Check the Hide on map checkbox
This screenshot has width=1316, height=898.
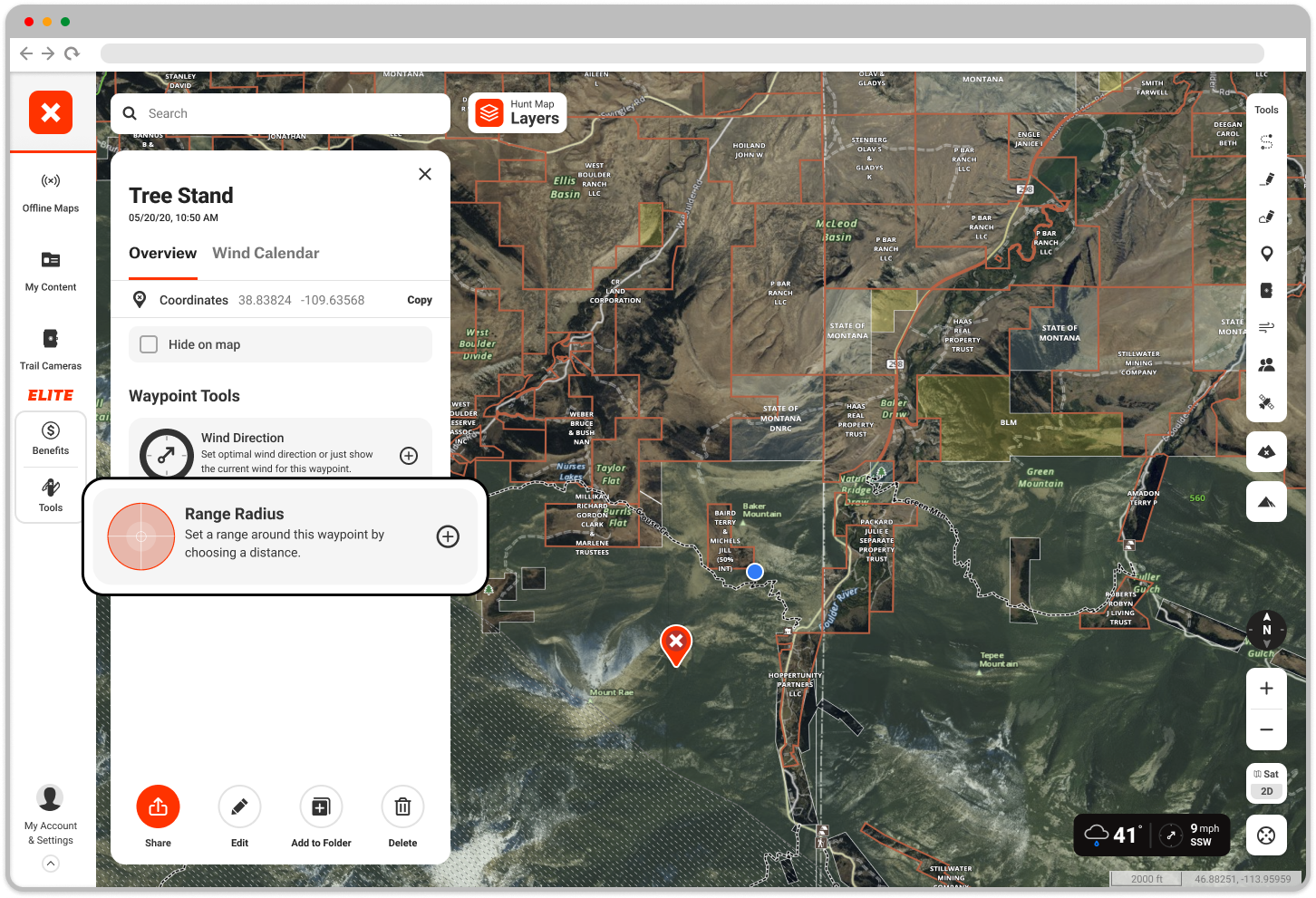[149, 344]
